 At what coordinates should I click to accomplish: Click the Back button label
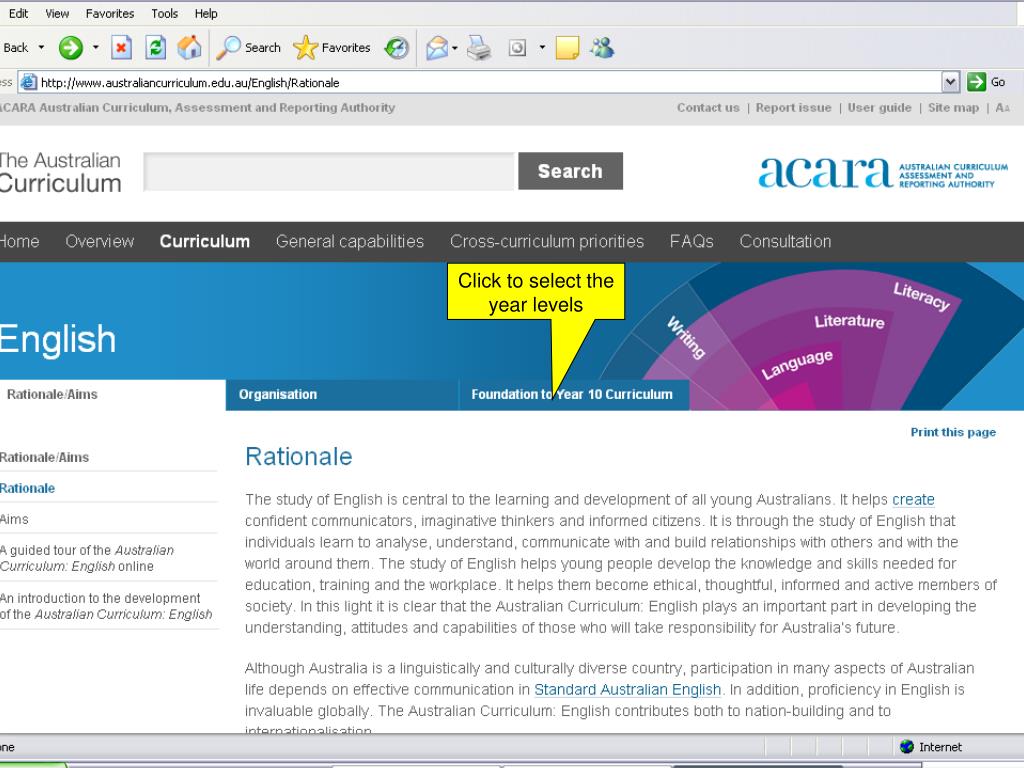(15, 48)
